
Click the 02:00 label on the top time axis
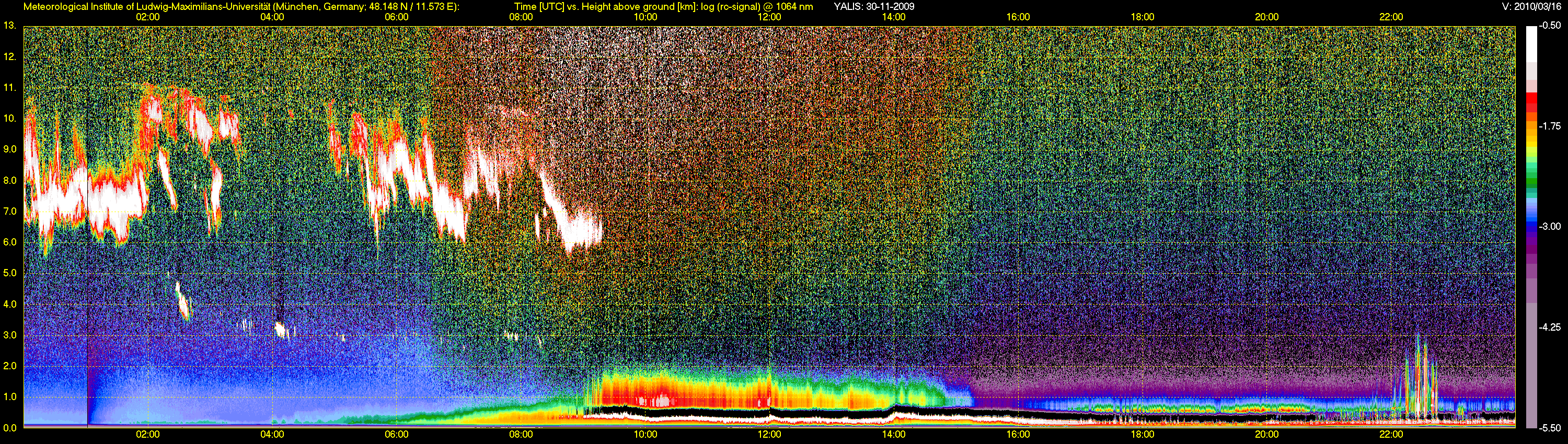pos(148,17)
